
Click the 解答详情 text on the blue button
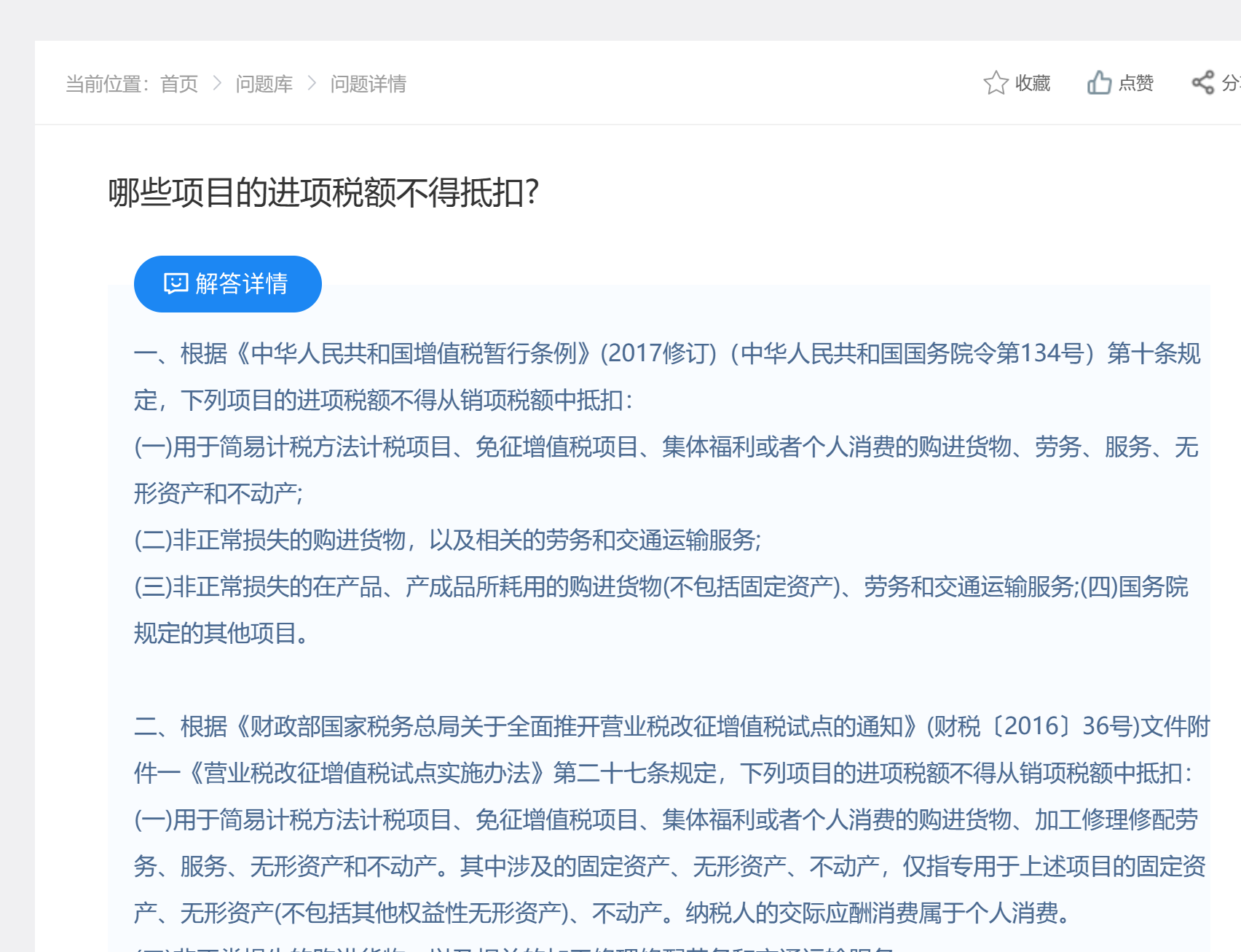click(241, 283)
